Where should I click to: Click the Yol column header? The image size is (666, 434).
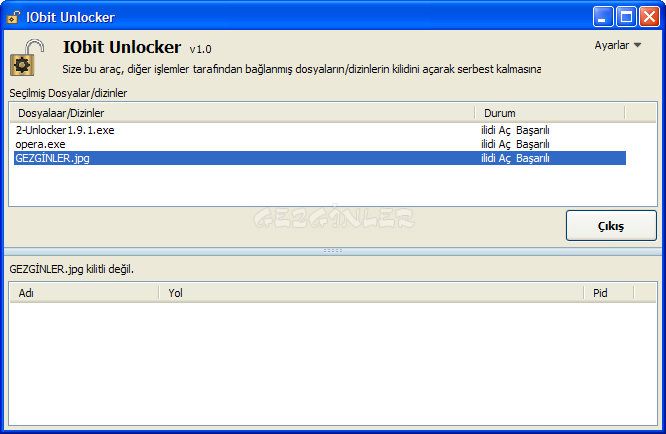(371, 293)
